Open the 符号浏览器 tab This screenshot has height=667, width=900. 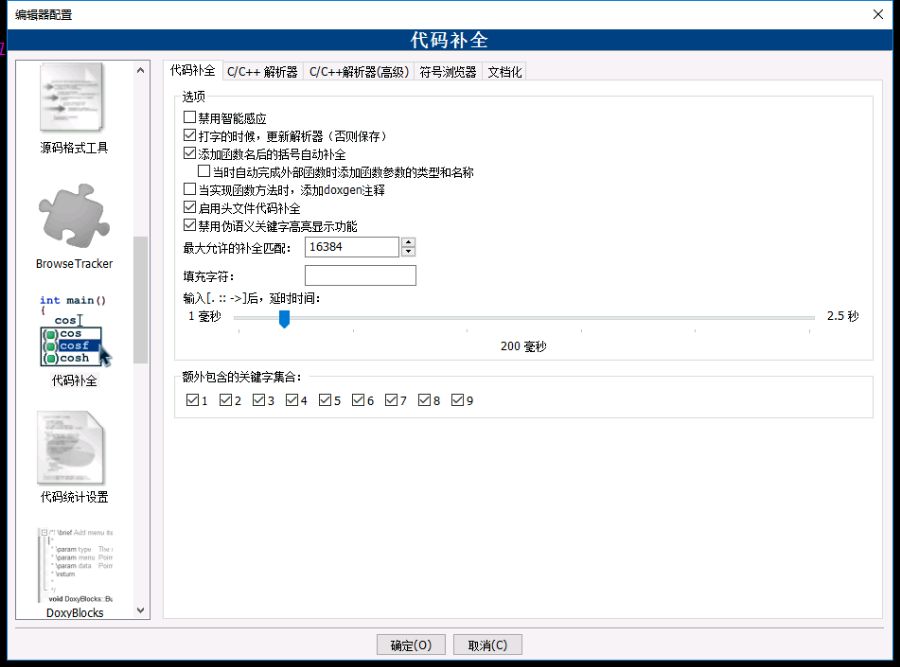click(448, 72)
